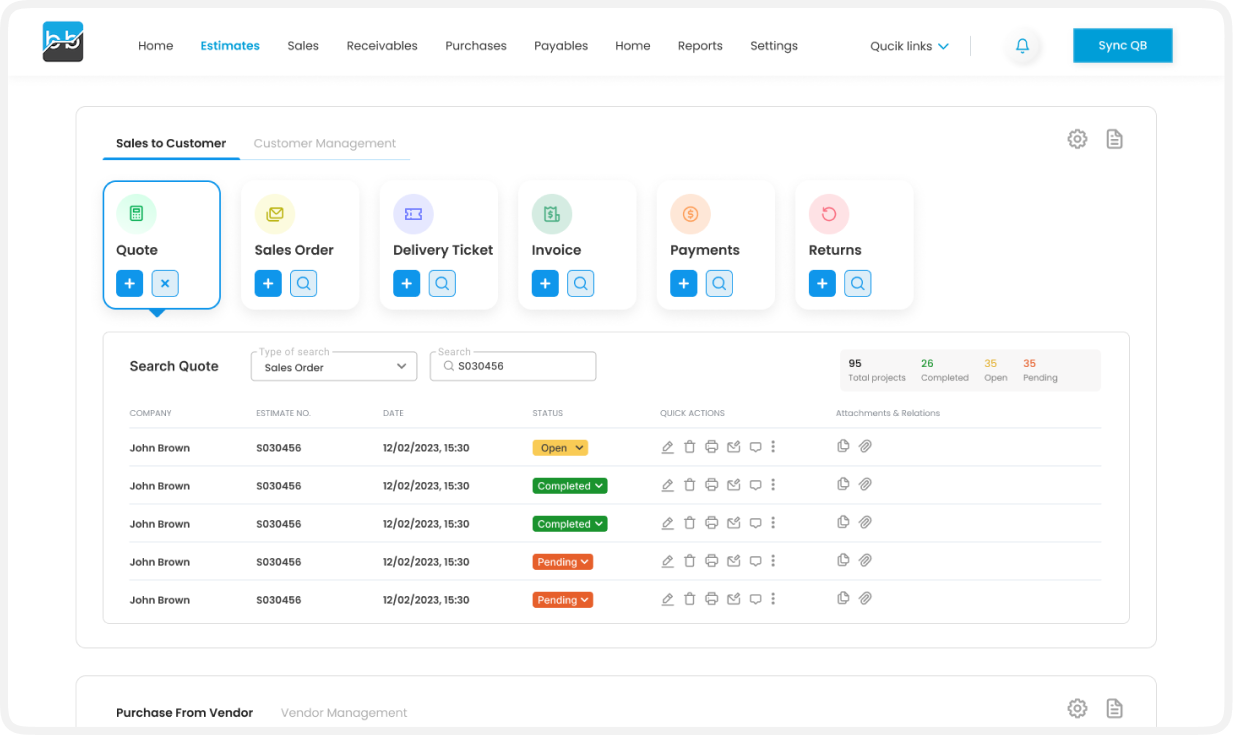
Task: Open Returns search magnifier
Action: [x=857, y=284]
